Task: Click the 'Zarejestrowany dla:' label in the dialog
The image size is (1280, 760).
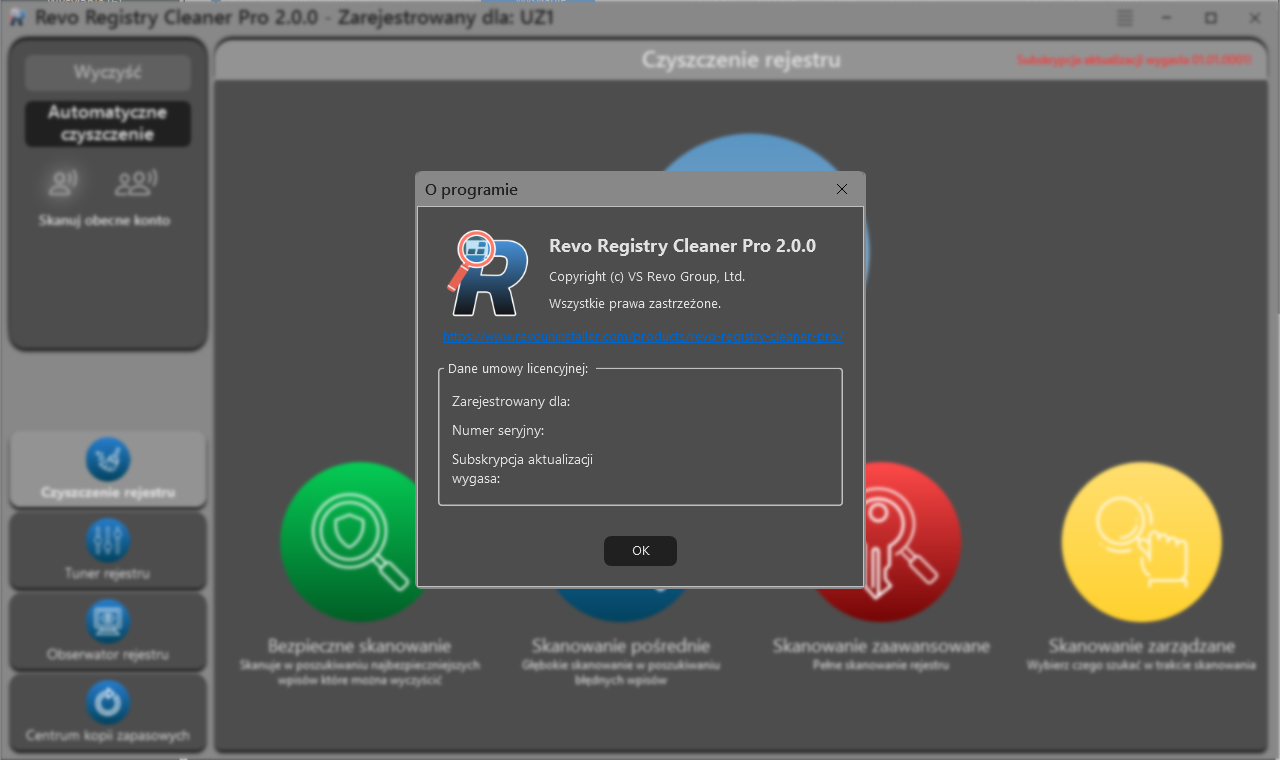Action: point(511,402)
